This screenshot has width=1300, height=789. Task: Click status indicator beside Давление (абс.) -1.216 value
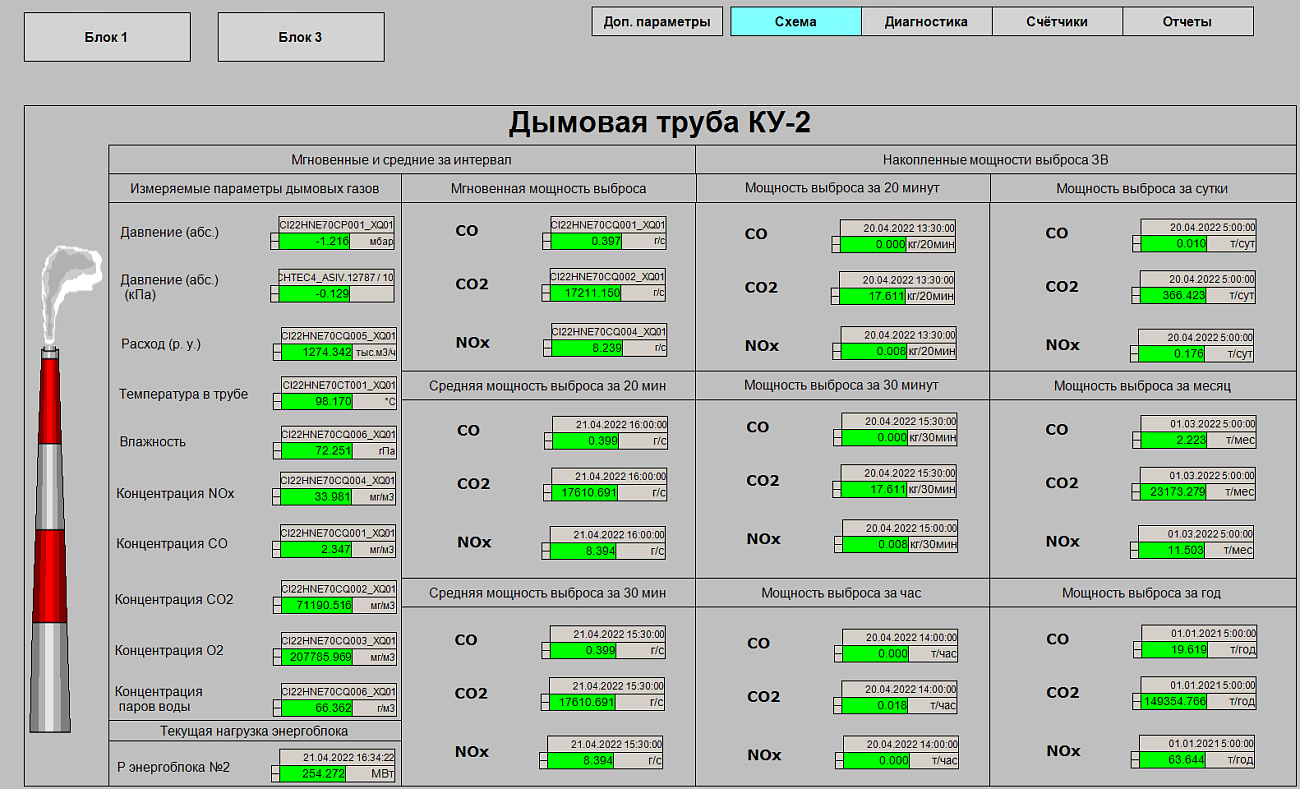[x=275, y=241]
